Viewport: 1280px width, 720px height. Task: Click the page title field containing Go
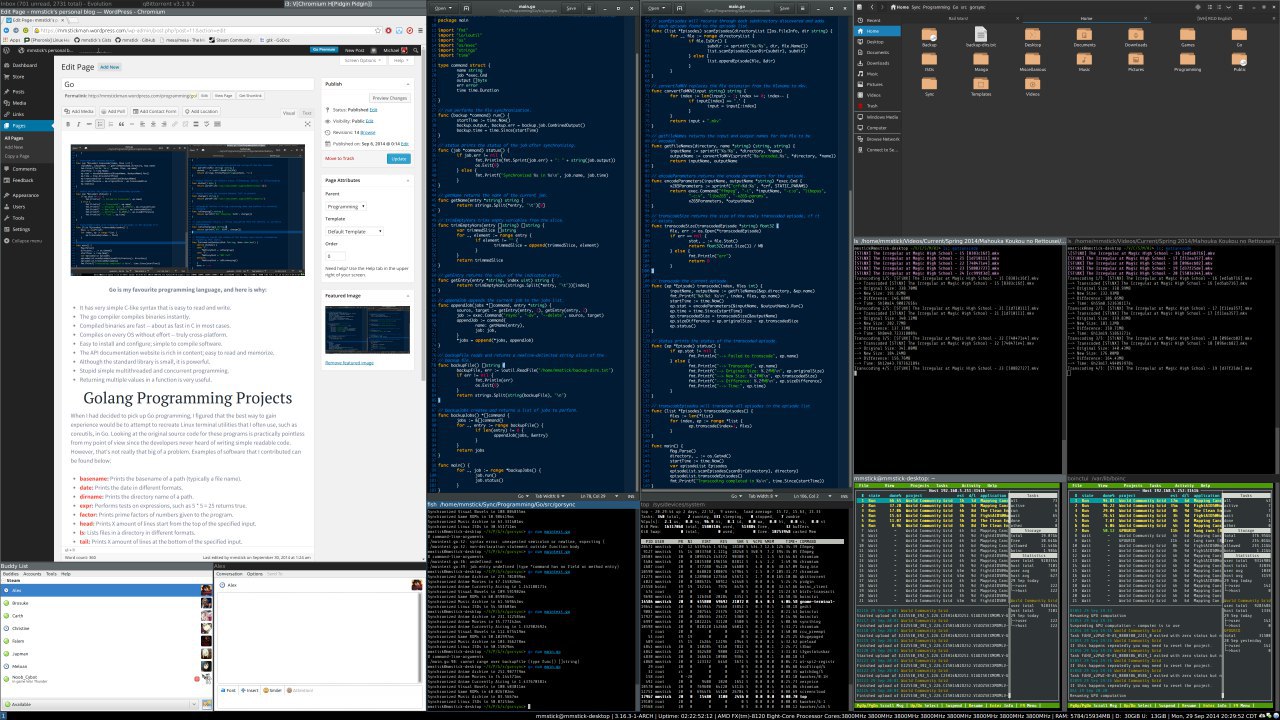pos(187,84)
